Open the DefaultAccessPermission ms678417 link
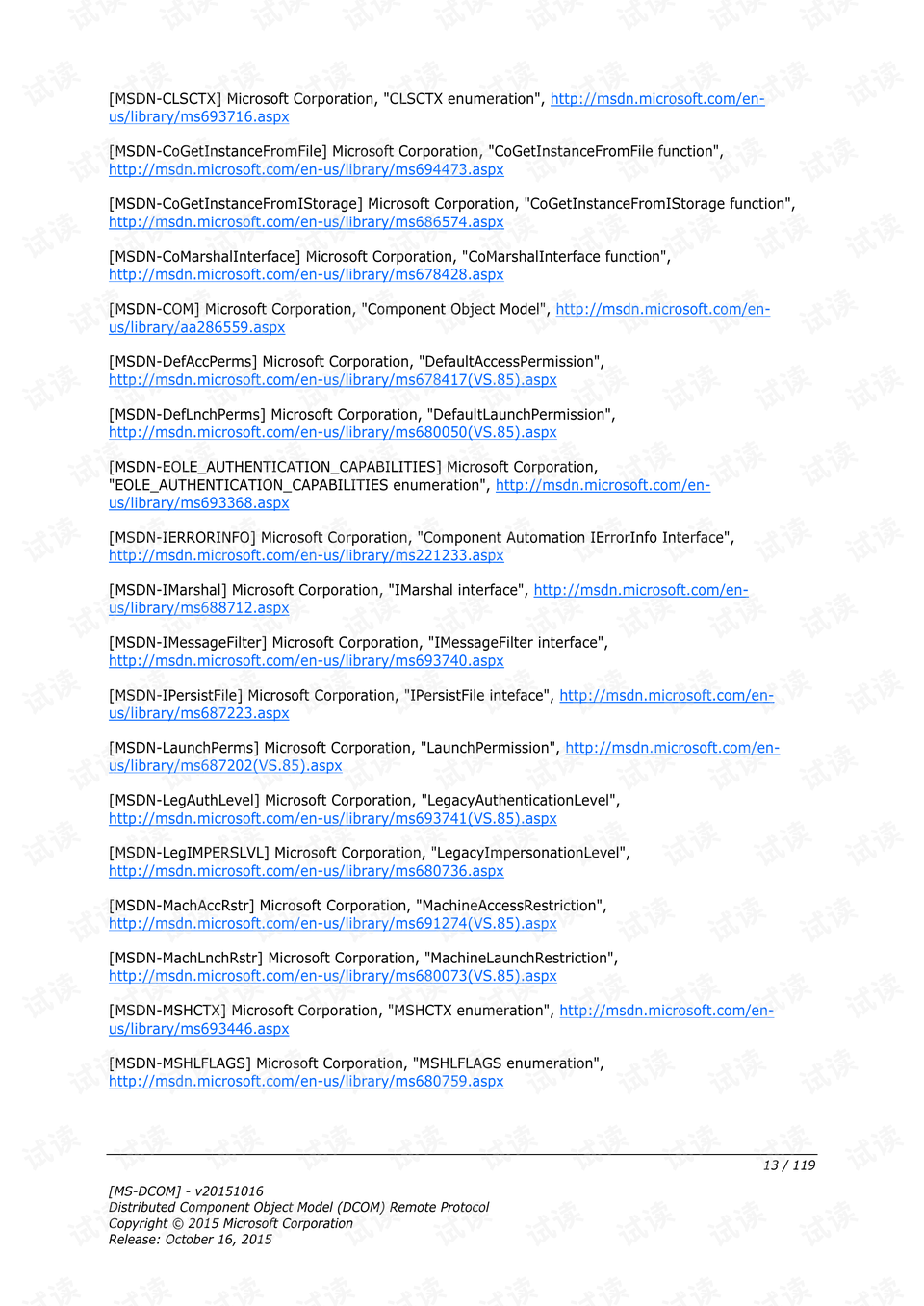This screenshot has width=924, height=1306. [x=333, y=380]
